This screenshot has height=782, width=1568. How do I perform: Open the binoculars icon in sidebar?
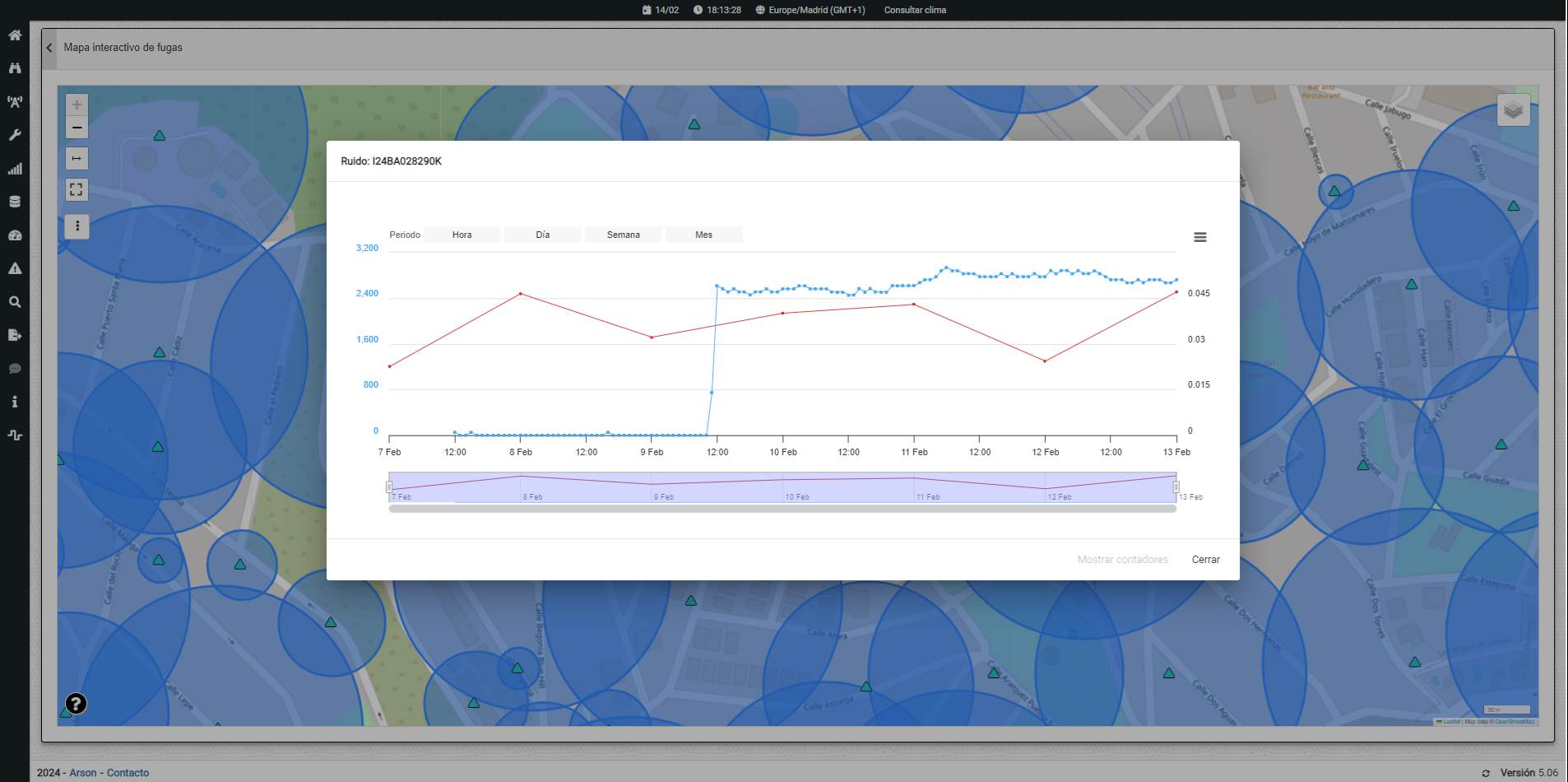(15, 68)
